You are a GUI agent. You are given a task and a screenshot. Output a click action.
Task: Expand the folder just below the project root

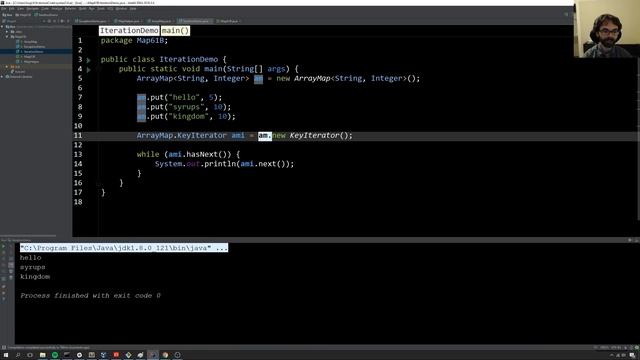7,31
